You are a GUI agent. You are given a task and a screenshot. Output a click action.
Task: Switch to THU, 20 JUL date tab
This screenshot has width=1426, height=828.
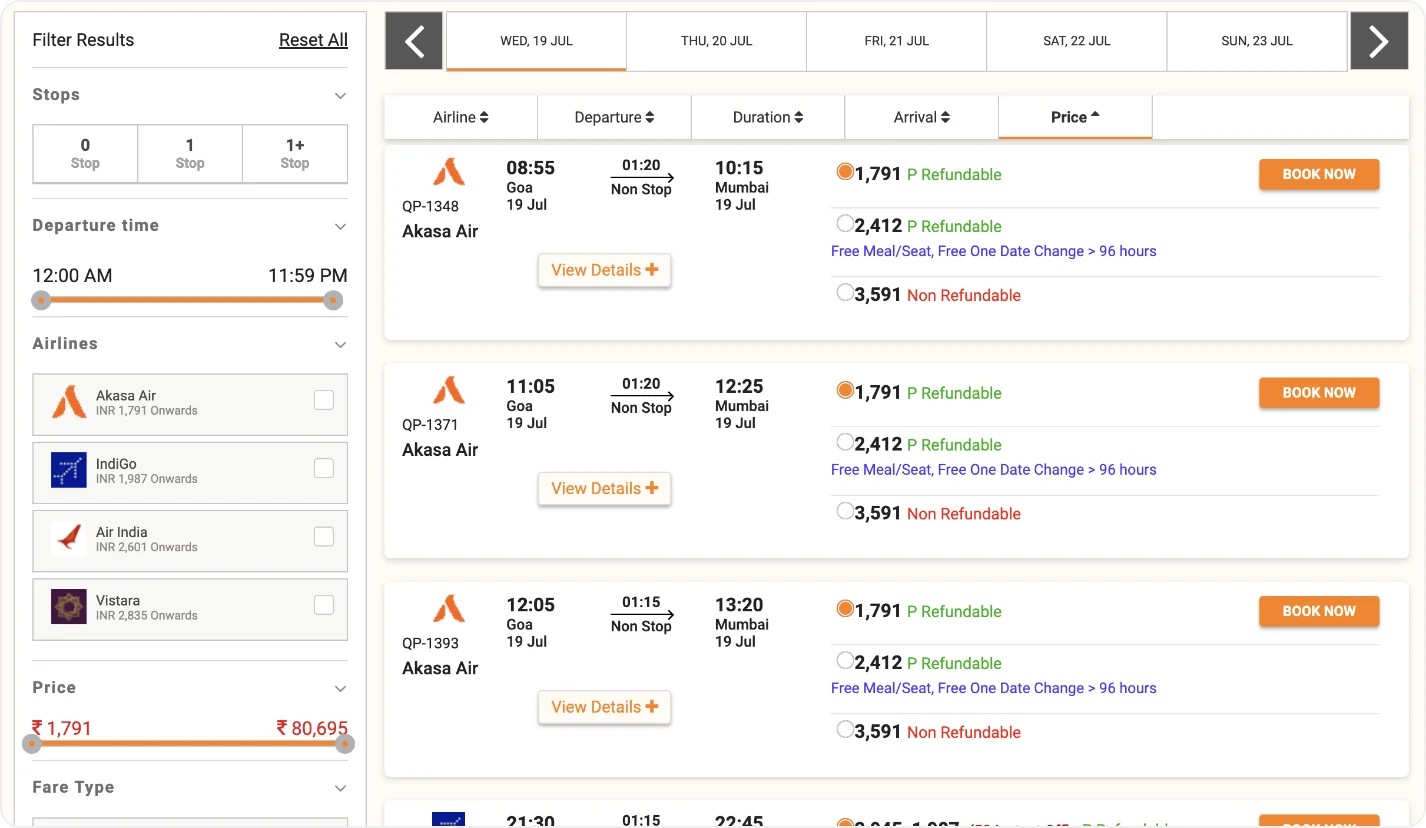(716, 41)
